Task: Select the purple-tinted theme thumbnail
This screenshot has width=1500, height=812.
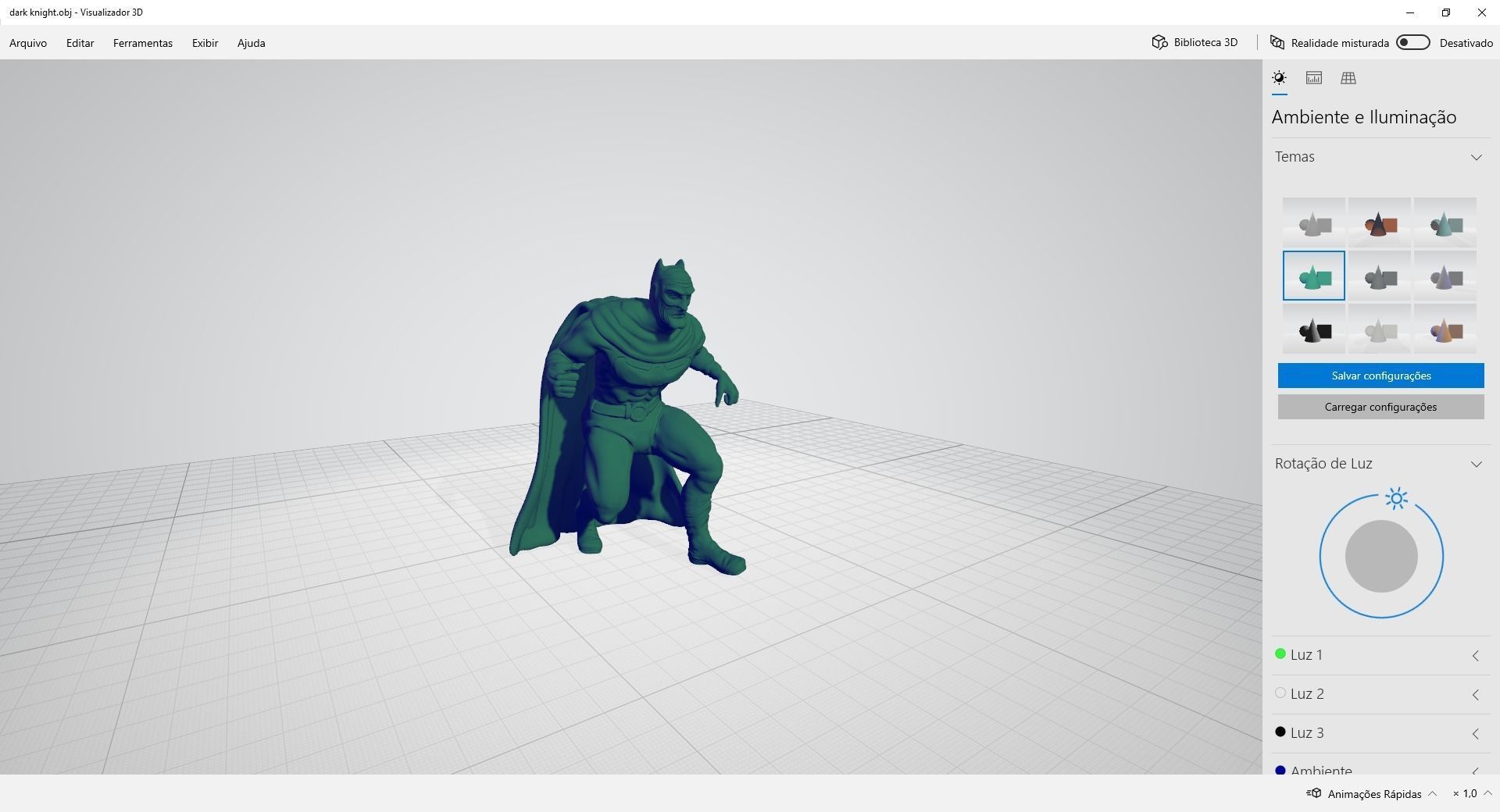Action: click(x=1445, y=276)
